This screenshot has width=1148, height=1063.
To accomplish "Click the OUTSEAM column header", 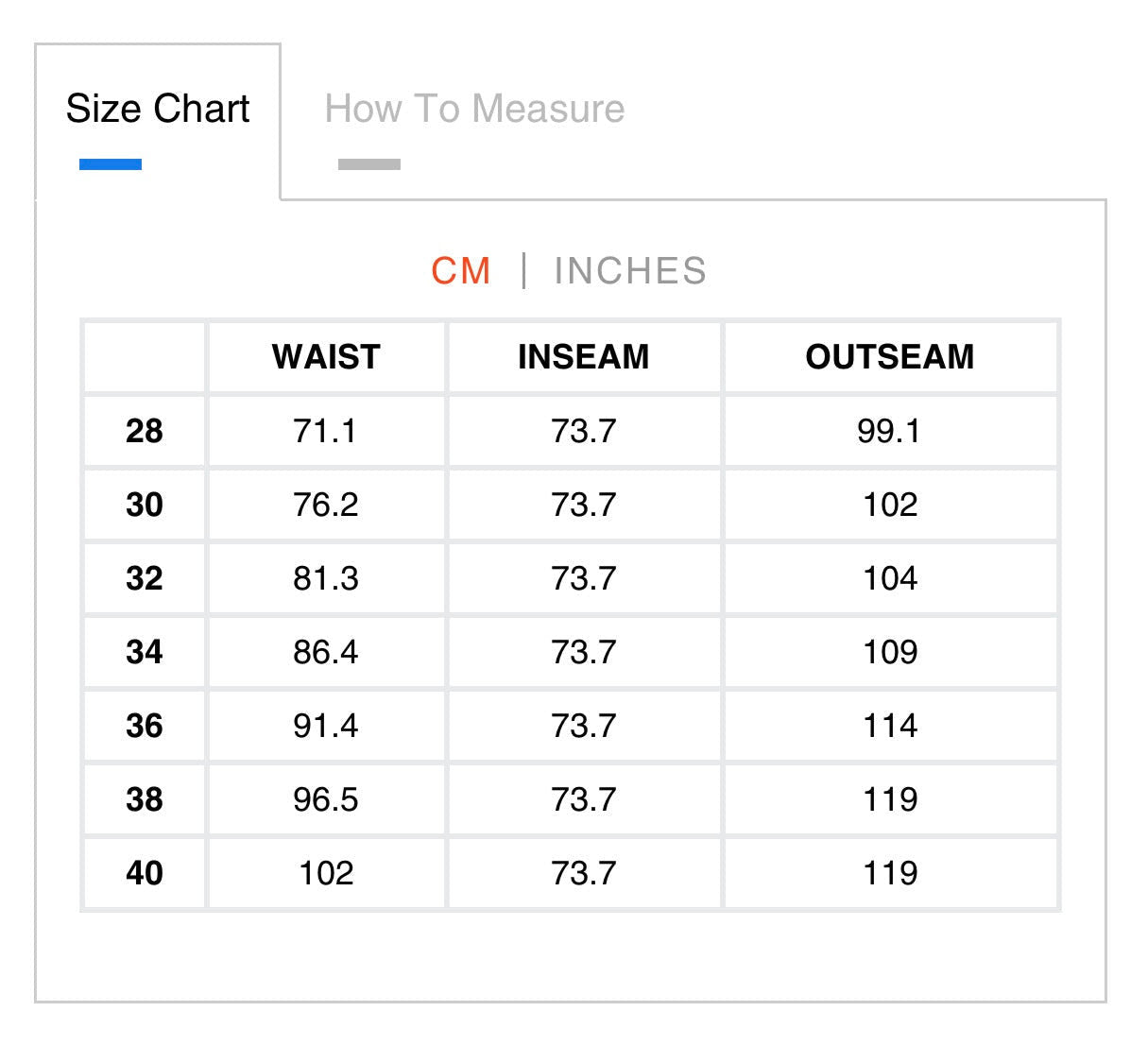I will click(x=890, y=357).
